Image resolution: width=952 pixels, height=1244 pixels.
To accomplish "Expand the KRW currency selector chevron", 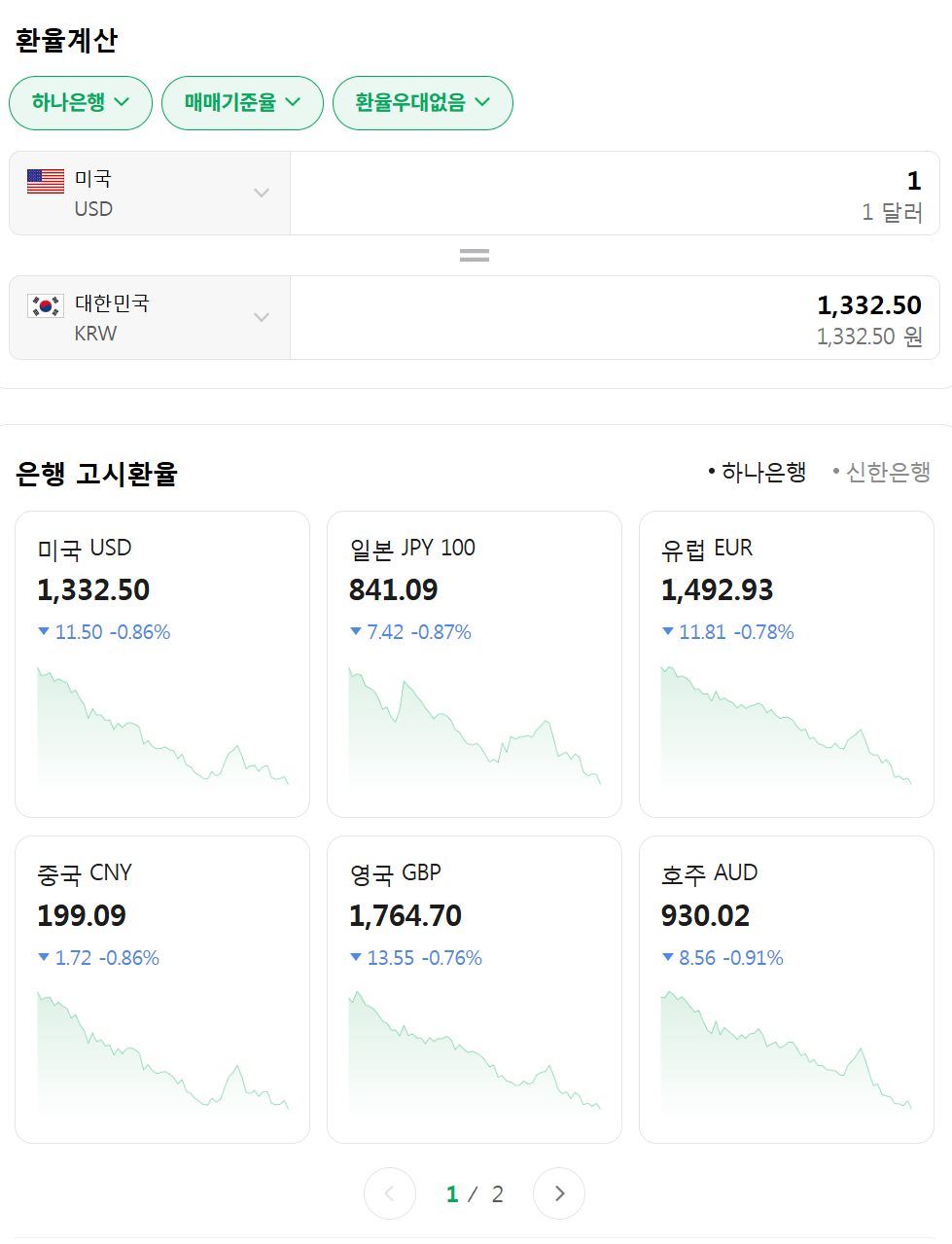I will pos(261,317).
